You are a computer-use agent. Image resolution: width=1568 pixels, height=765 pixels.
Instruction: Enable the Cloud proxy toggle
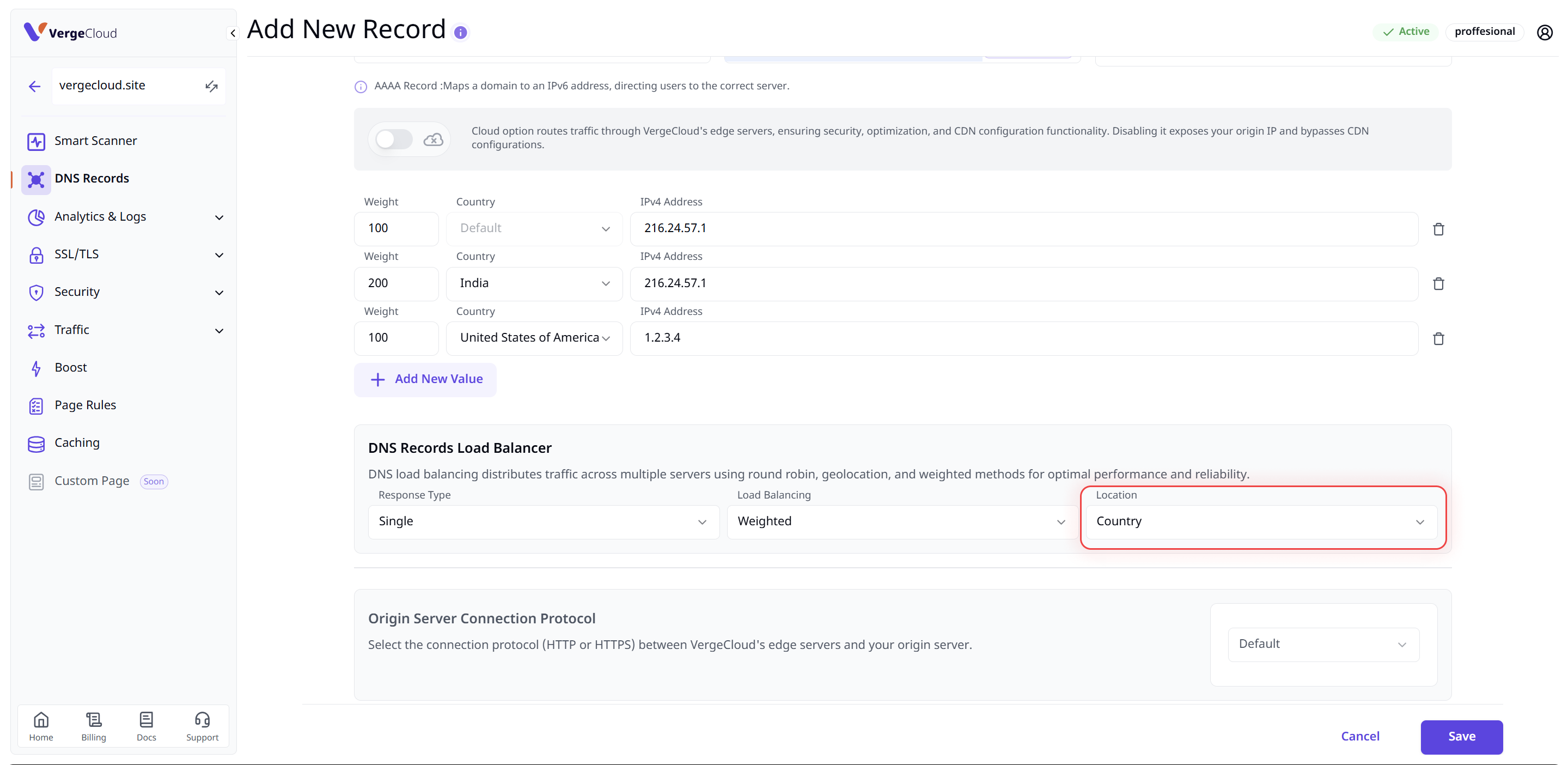coord(394,139)
